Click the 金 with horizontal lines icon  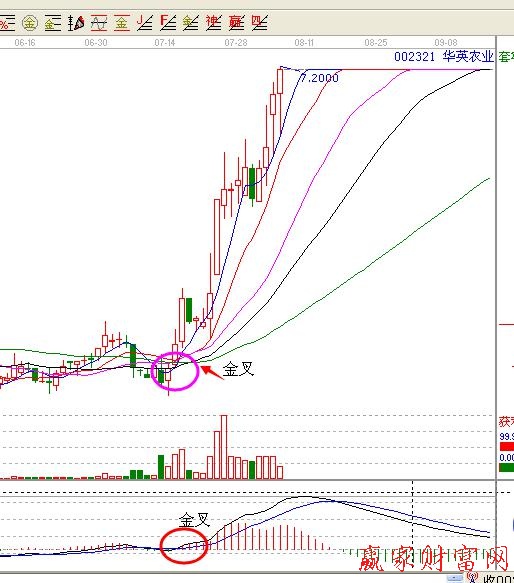click(52, 23)
